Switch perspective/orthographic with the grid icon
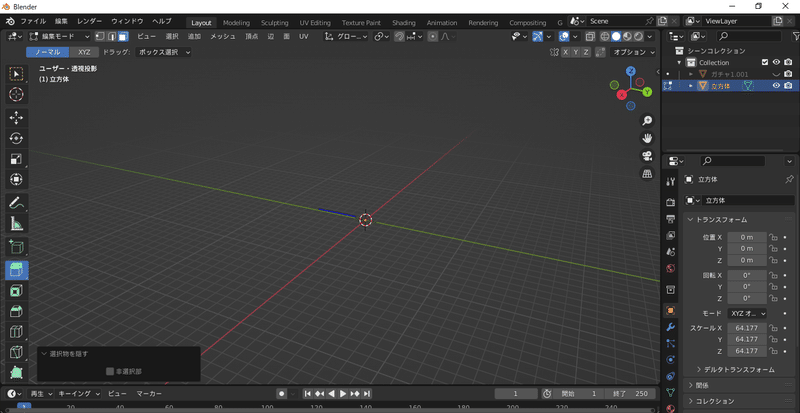 [647, 174]
